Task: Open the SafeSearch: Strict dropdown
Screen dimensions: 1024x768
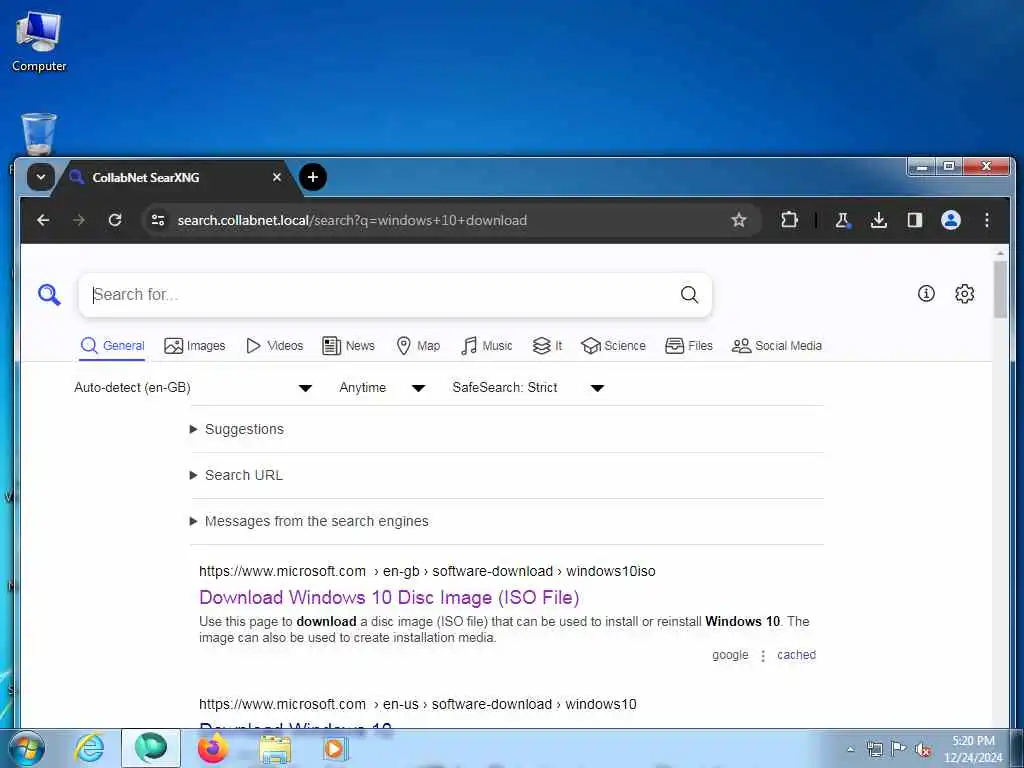Action: (528, 387)
